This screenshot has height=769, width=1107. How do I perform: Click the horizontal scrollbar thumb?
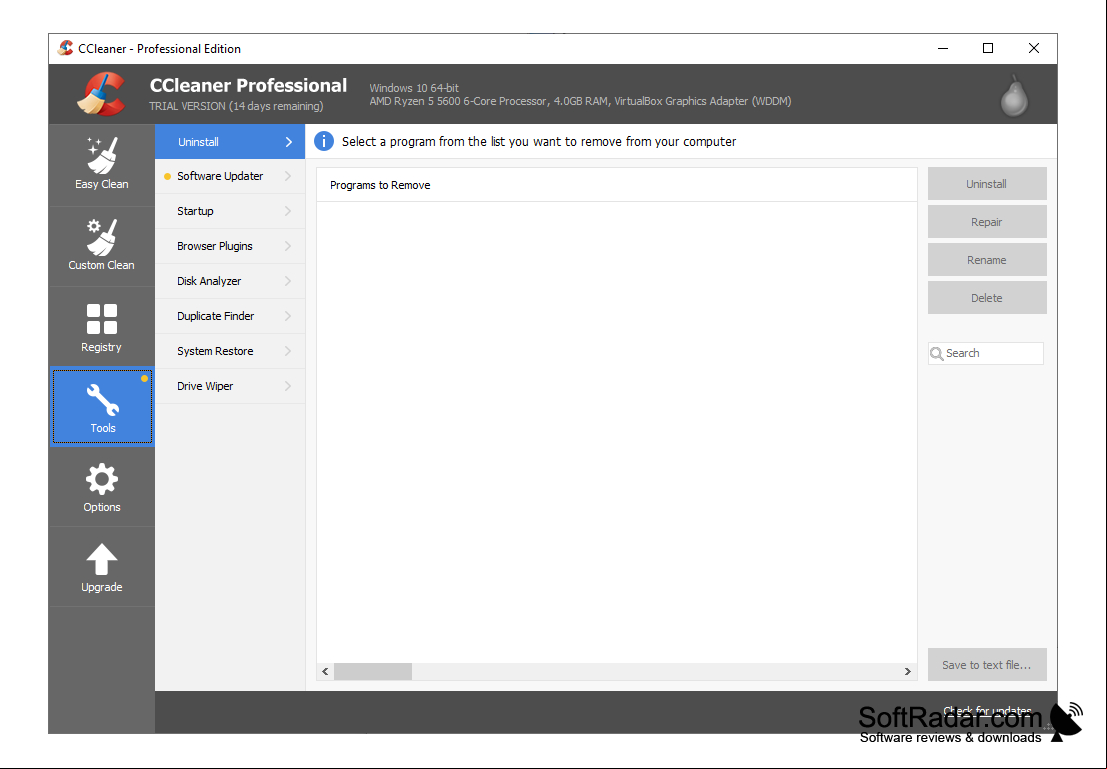pos(373,672)
